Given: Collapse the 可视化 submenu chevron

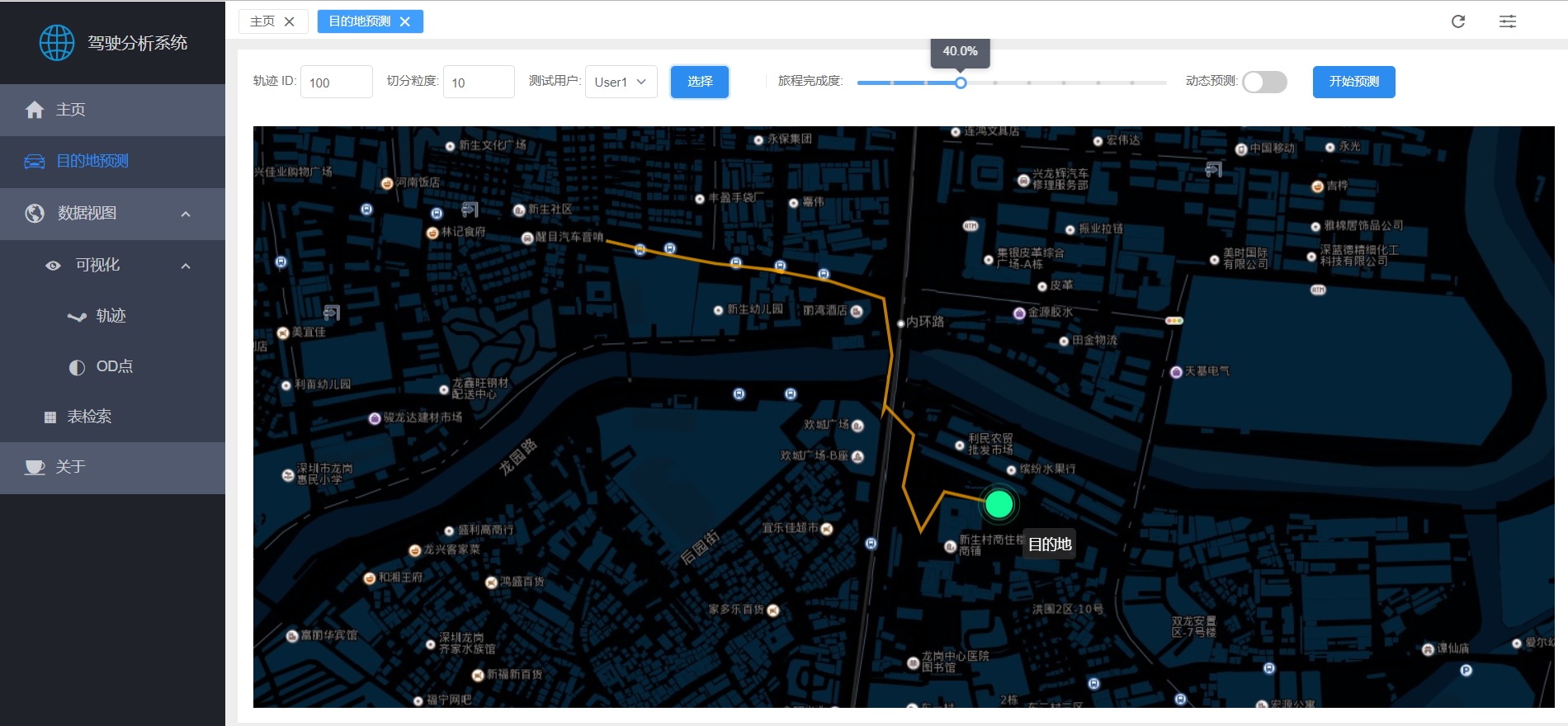Looking at the screenshot, I should pyautogui.click(x=186, y=266).
